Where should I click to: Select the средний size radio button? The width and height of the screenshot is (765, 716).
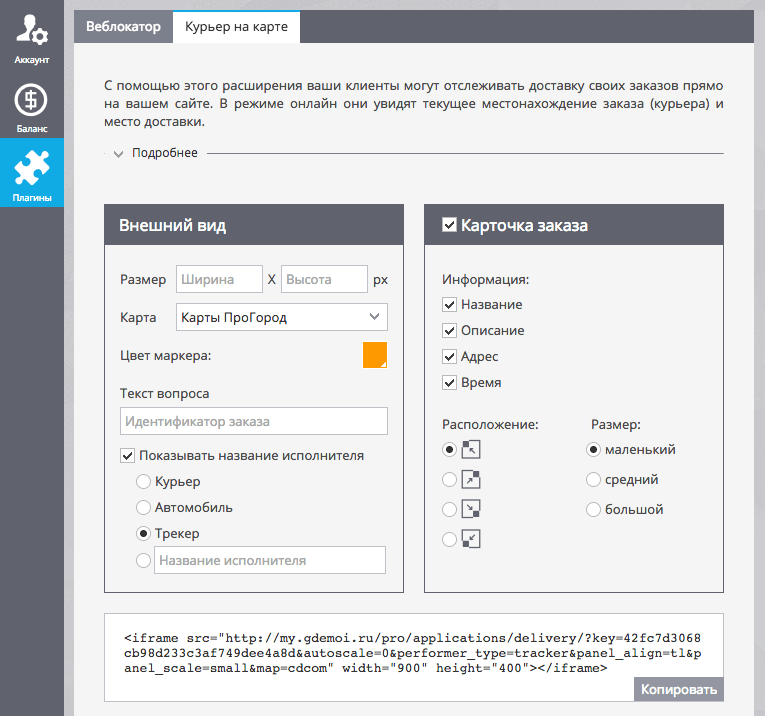tap(594, 480)
